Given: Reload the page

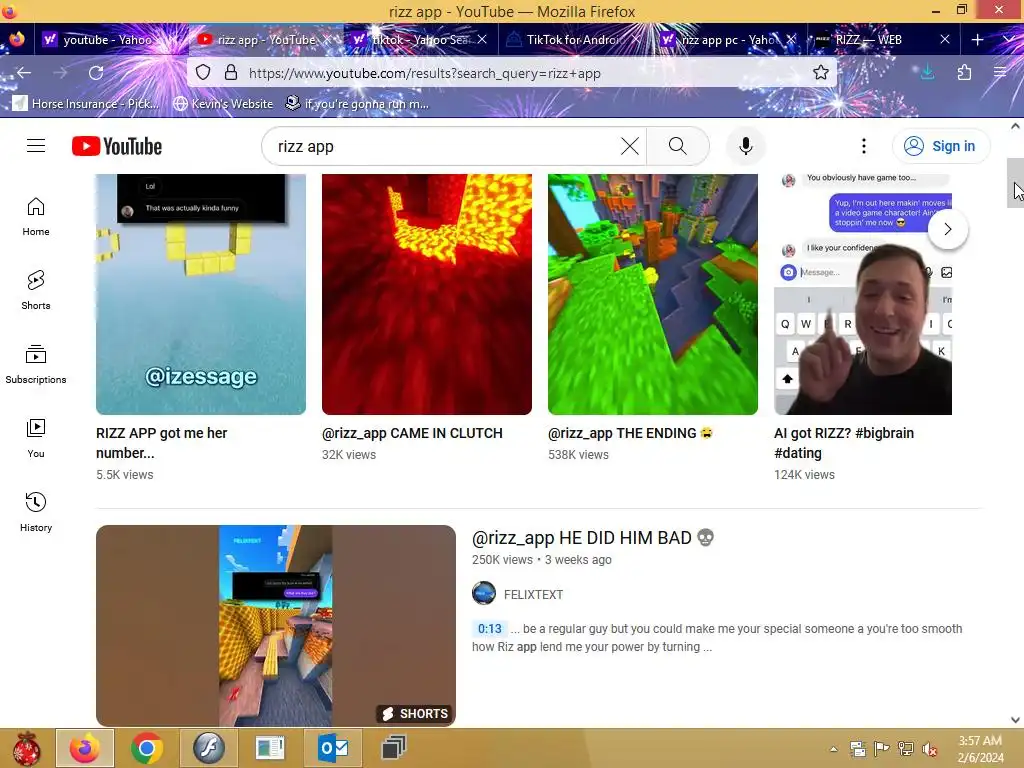Looking at the screenshot, I should (96, 72).
